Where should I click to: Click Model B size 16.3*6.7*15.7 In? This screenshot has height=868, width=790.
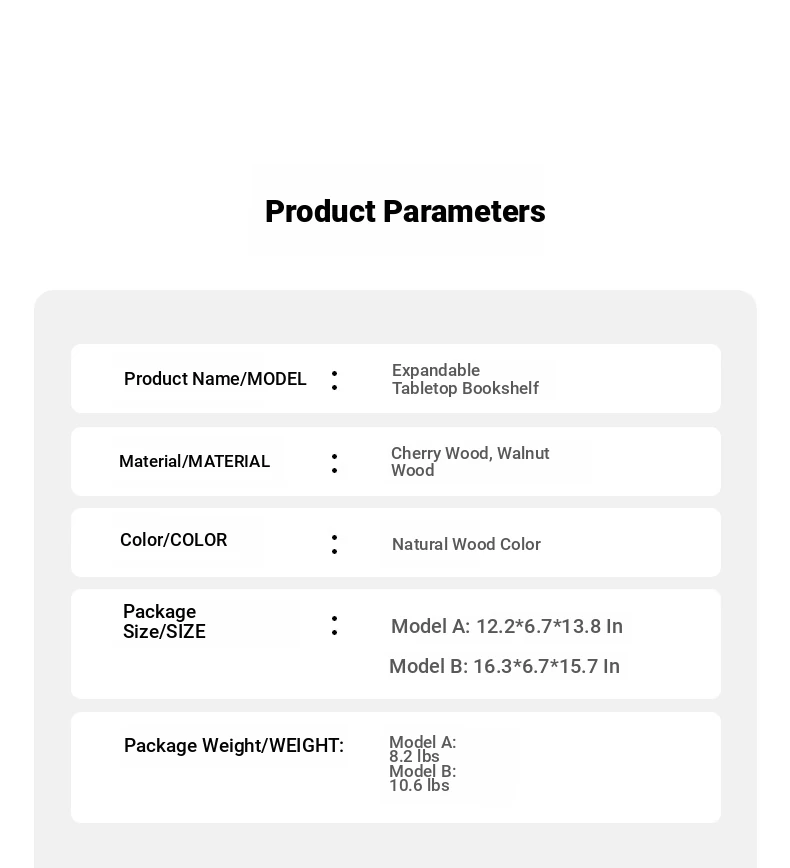(504, 666)
